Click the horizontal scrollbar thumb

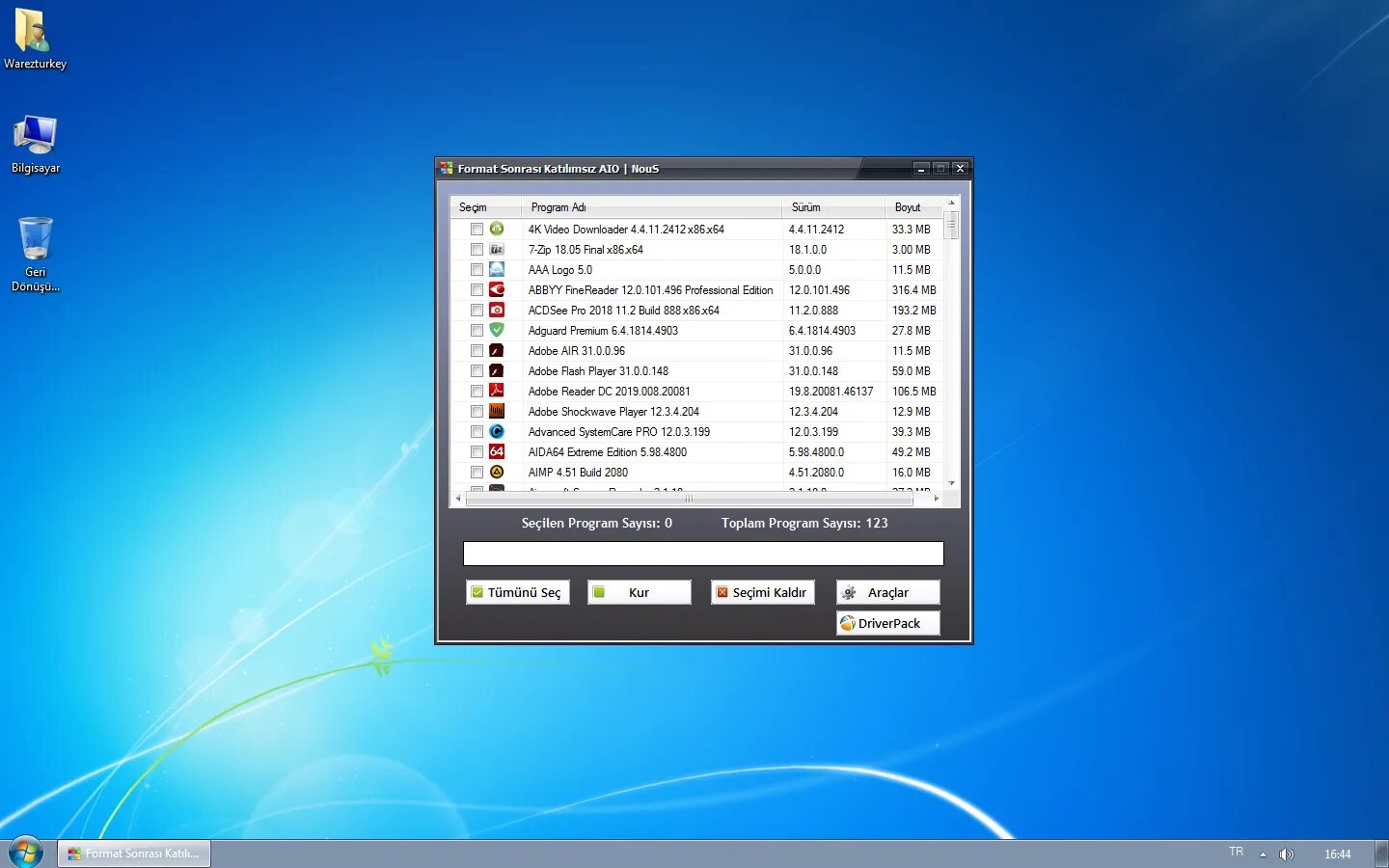(x=688, y=499)
